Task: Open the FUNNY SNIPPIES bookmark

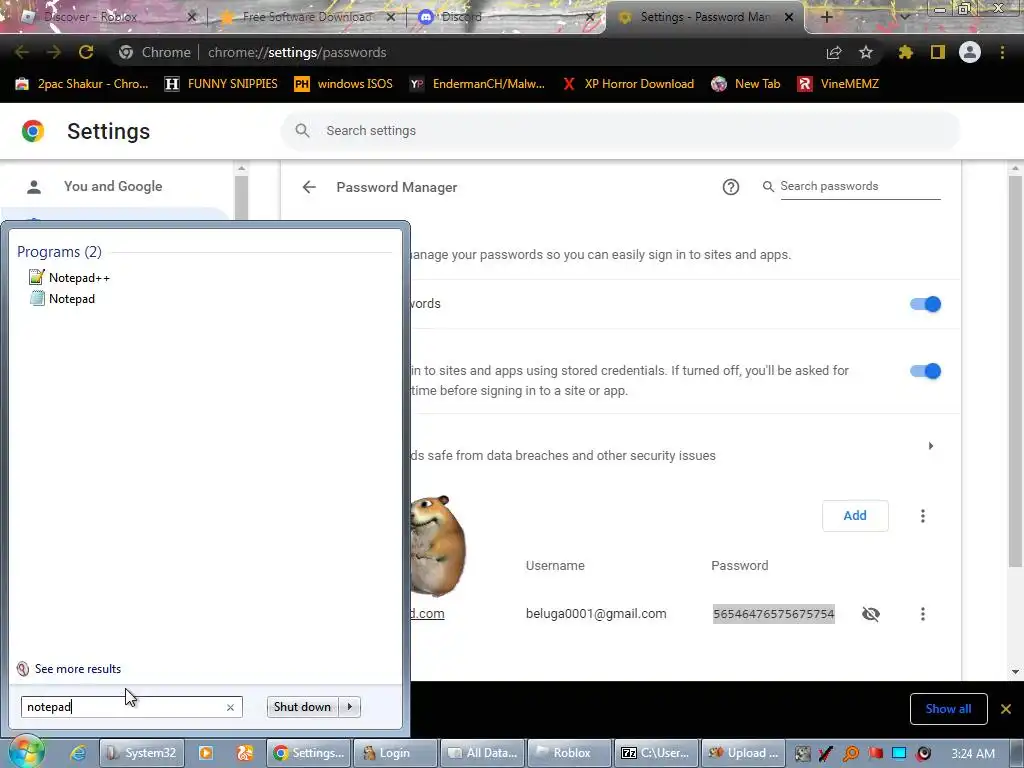Action: click(x=221, y=84)
